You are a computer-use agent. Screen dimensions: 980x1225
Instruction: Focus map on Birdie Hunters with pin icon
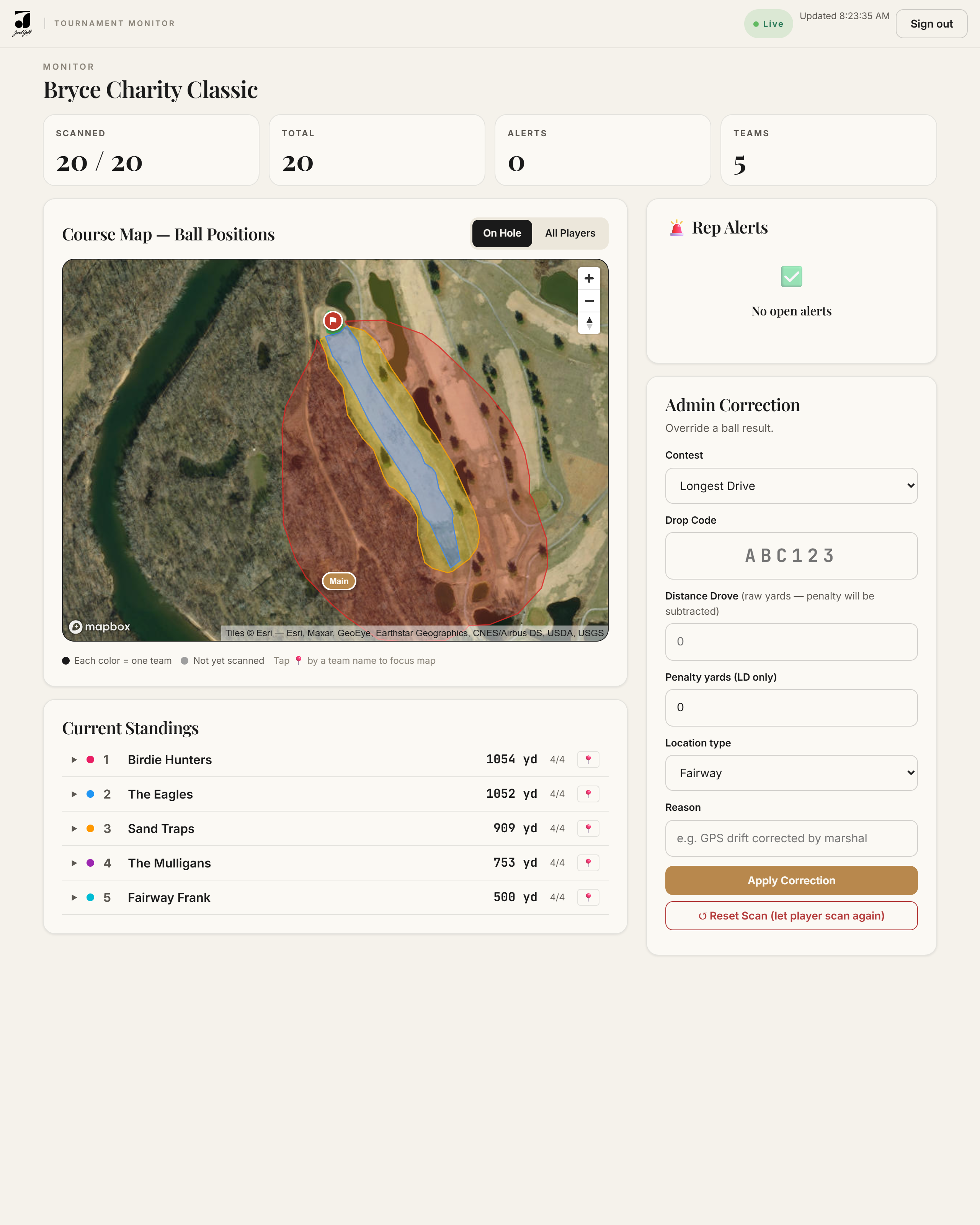click(588, 759)
